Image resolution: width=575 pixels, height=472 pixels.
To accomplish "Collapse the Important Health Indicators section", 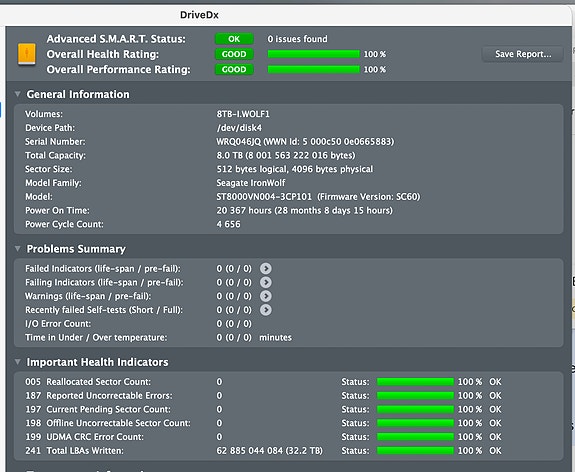I will coord(17,362).
